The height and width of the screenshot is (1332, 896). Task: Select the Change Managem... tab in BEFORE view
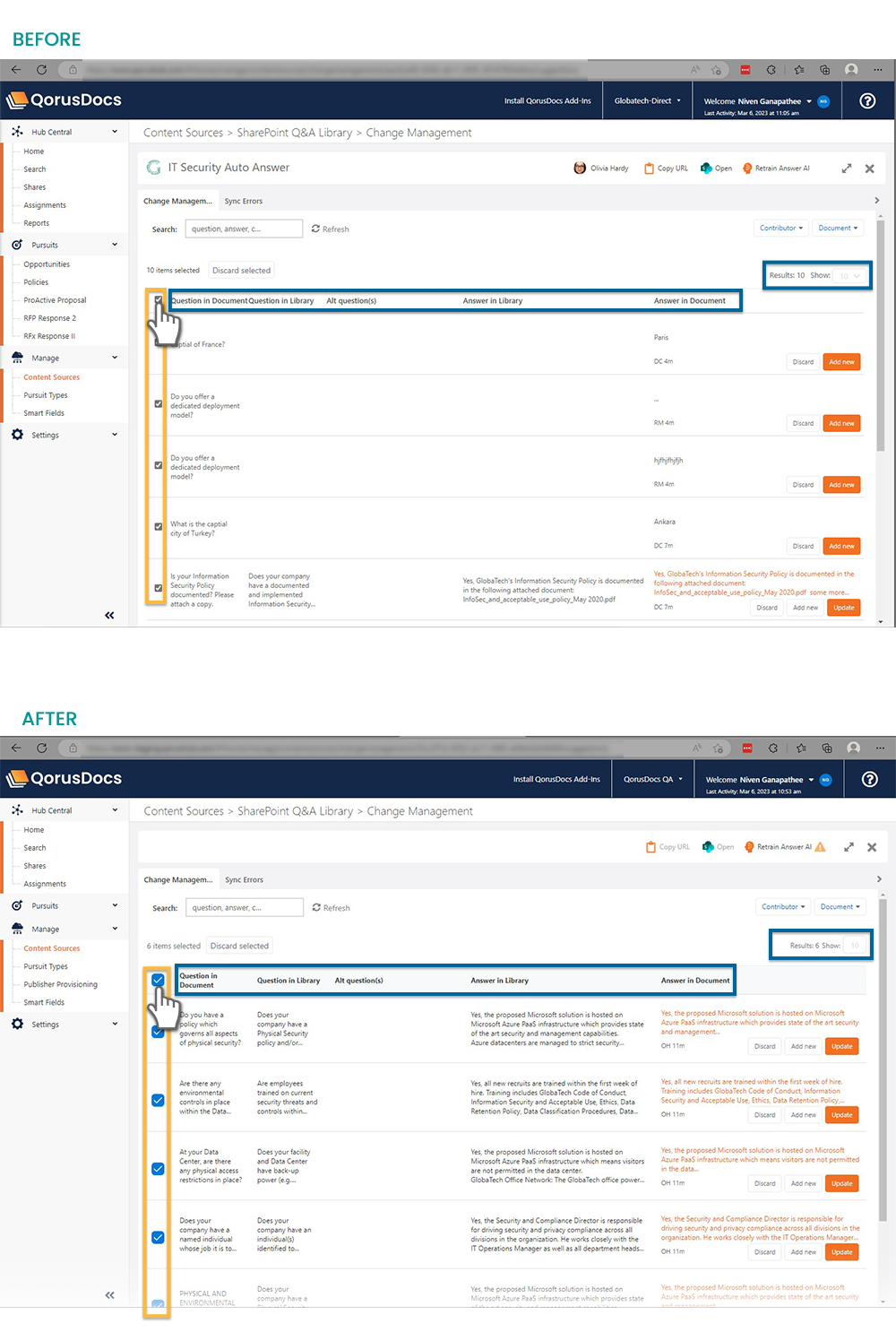(178, 201)
